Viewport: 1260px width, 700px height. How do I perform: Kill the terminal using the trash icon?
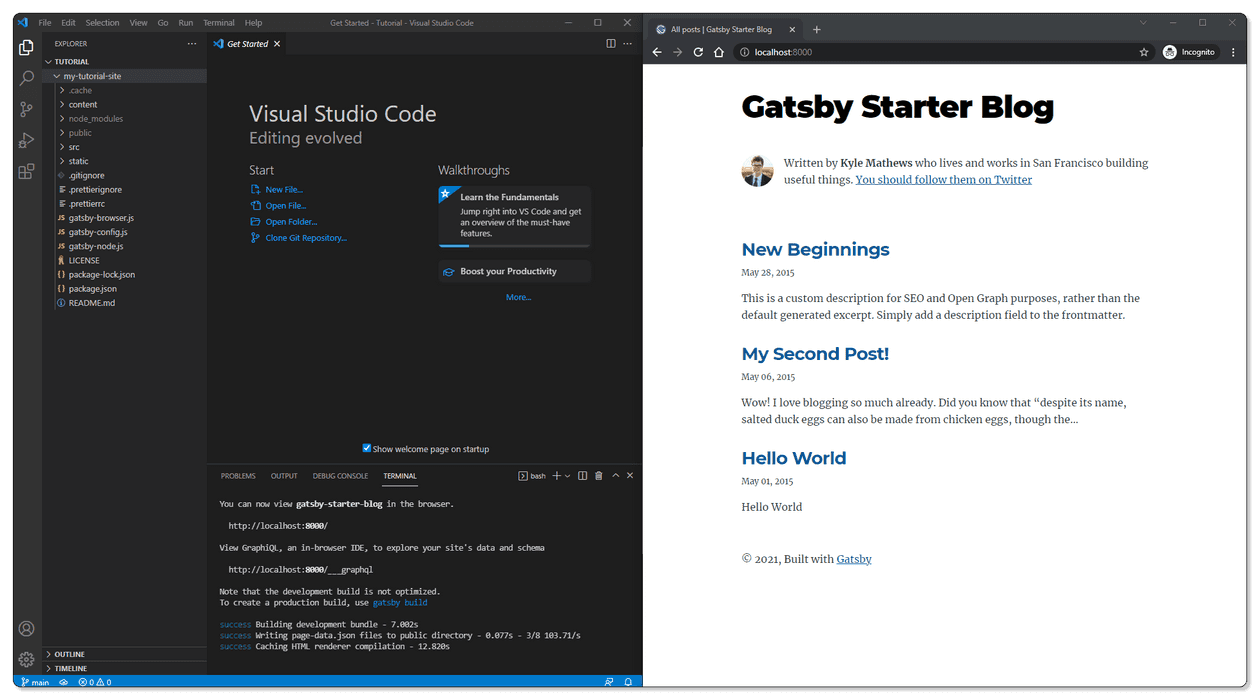click(x=598, y=475)
